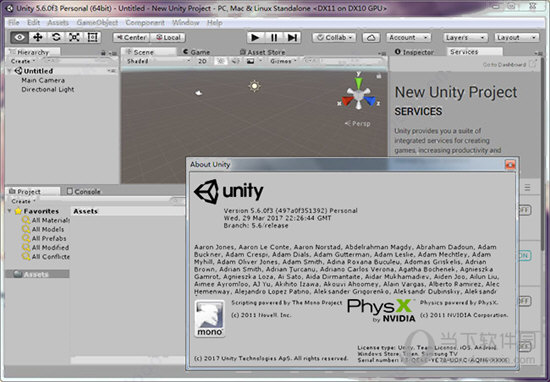The width and height of the screenshot is (550, 382).
Task: Open the Hierarchy panel options menu
Action: pyautogui.click(x=113, y=53)
